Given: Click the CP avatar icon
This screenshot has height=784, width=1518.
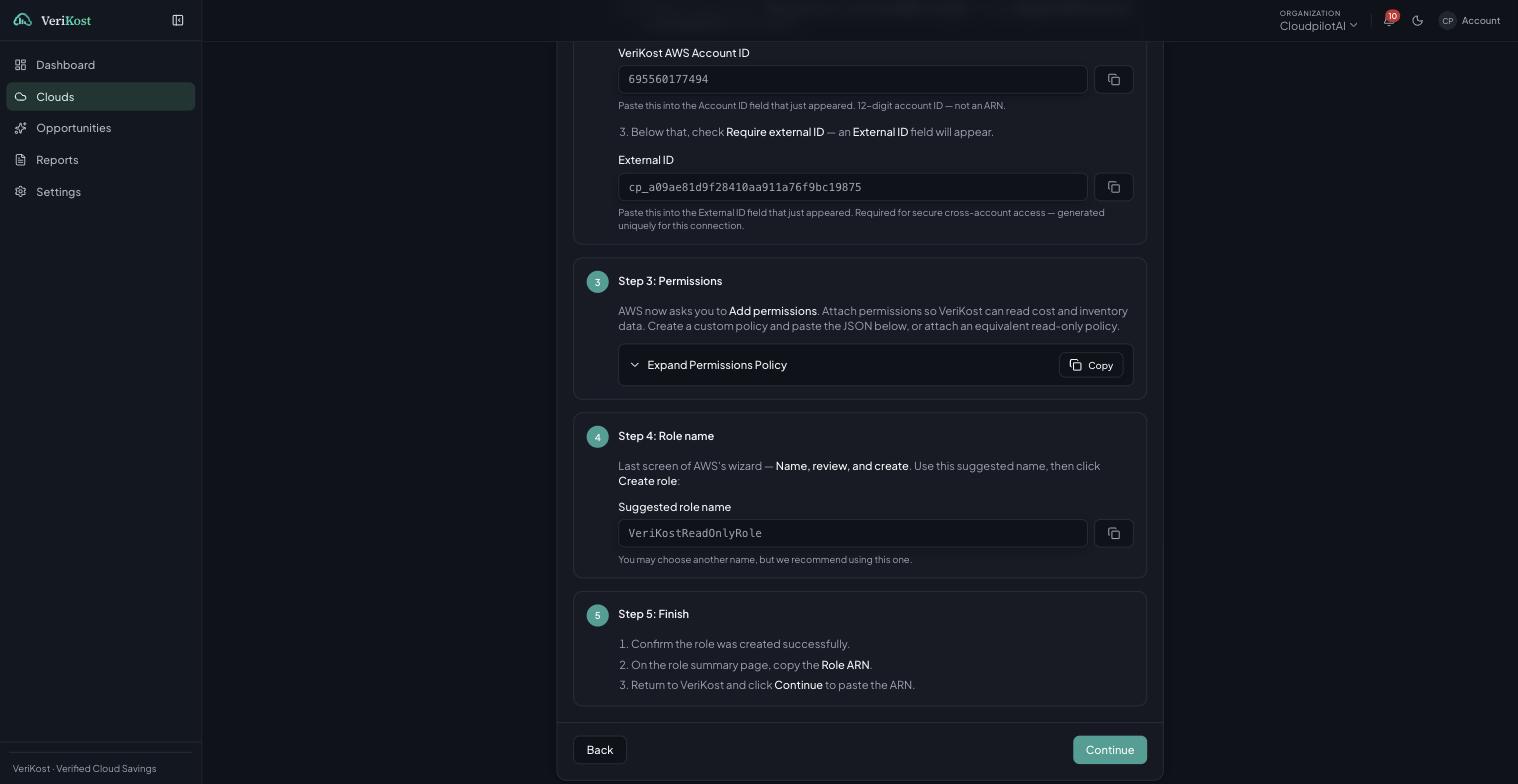Looking at the screenshot, I should 1447,21.
